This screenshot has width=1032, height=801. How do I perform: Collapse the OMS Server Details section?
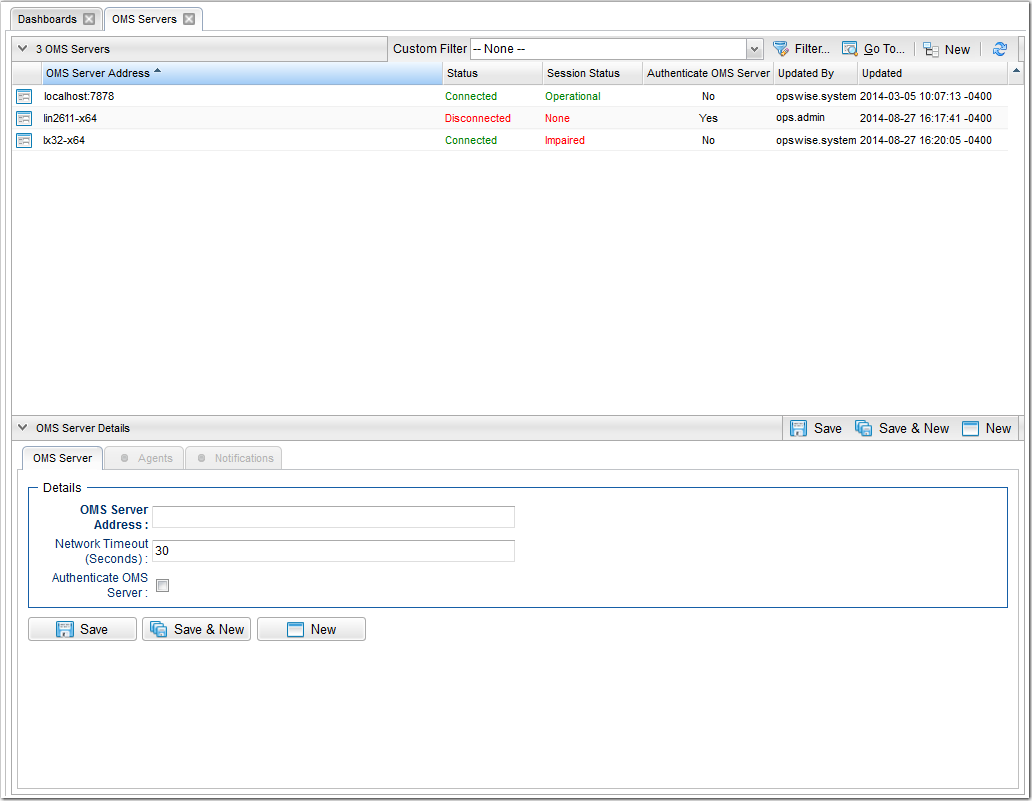[22, 428]
